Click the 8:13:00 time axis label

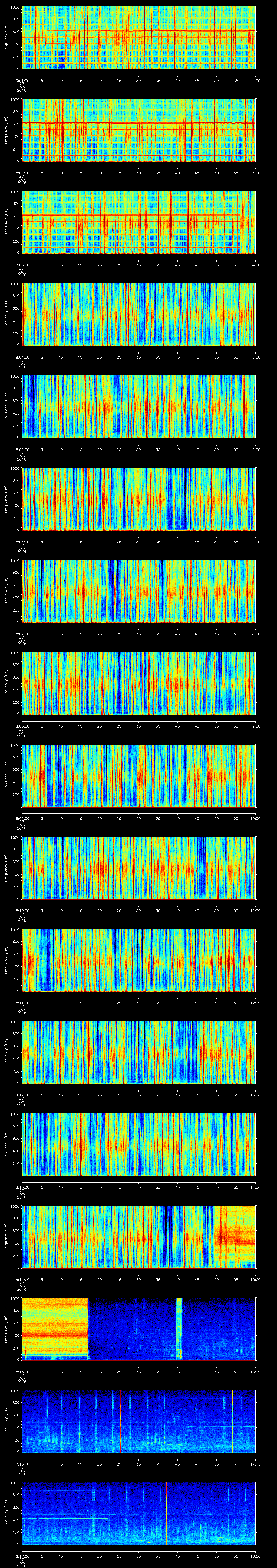click(22, 1187)
